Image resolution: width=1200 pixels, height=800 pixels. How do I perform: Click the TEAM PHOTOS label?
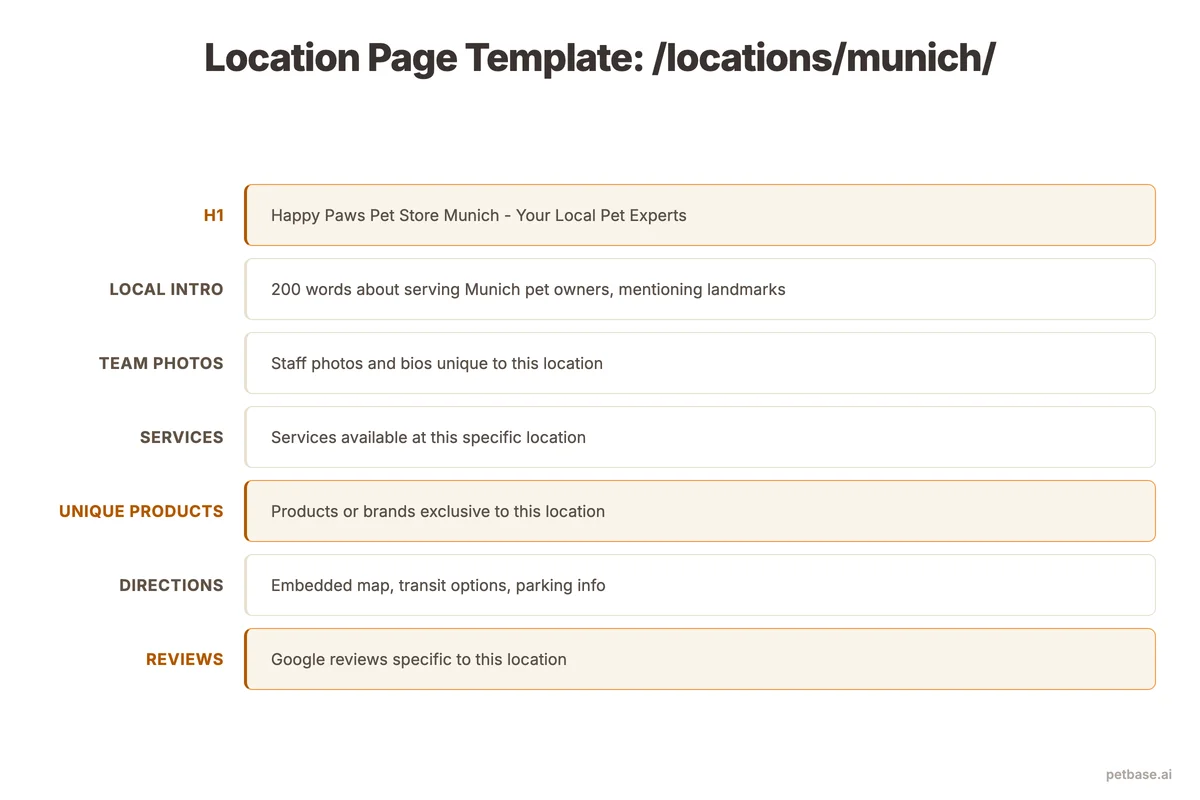pos(161,363)
